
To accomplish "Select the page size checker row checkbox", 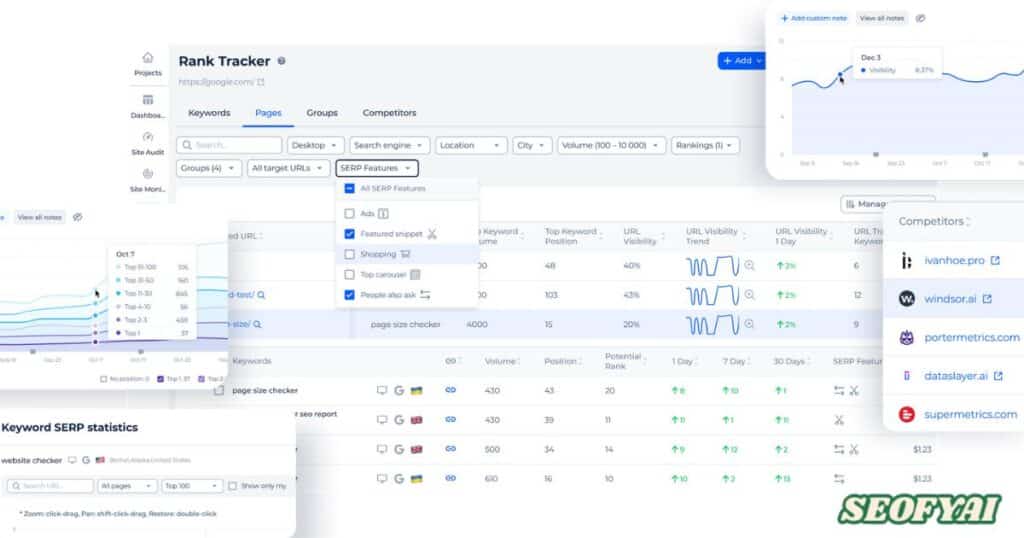I will tap(219, 390).
